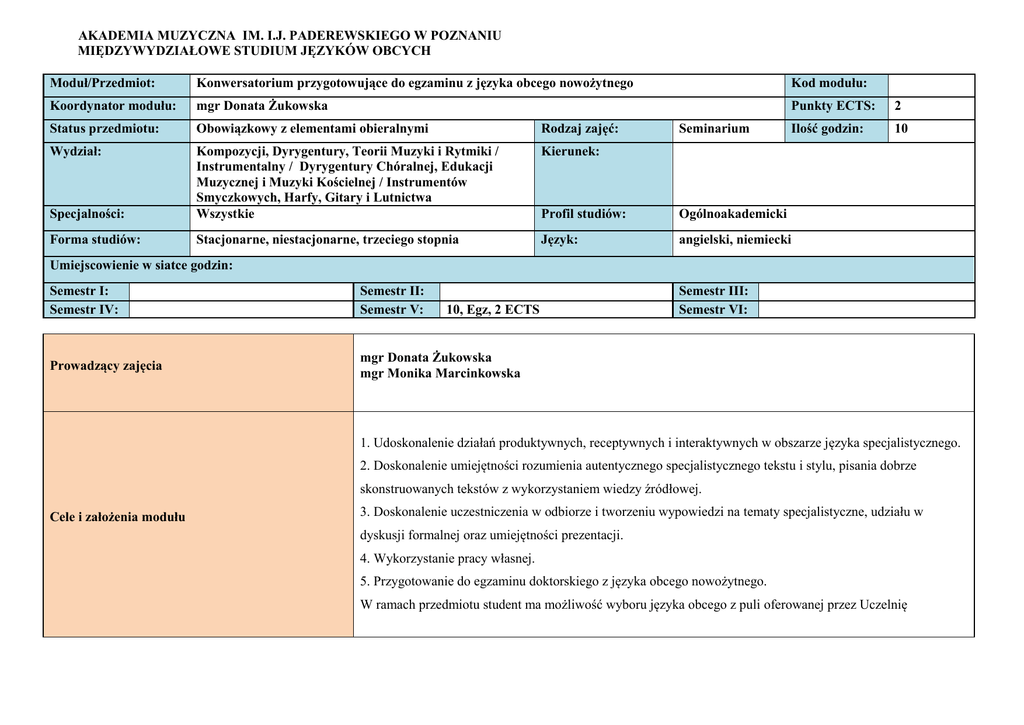The height and width of the screenshot is (725, 1024).
Task: Click the Ilość godzin value '10'
Action: coord(901,129)
